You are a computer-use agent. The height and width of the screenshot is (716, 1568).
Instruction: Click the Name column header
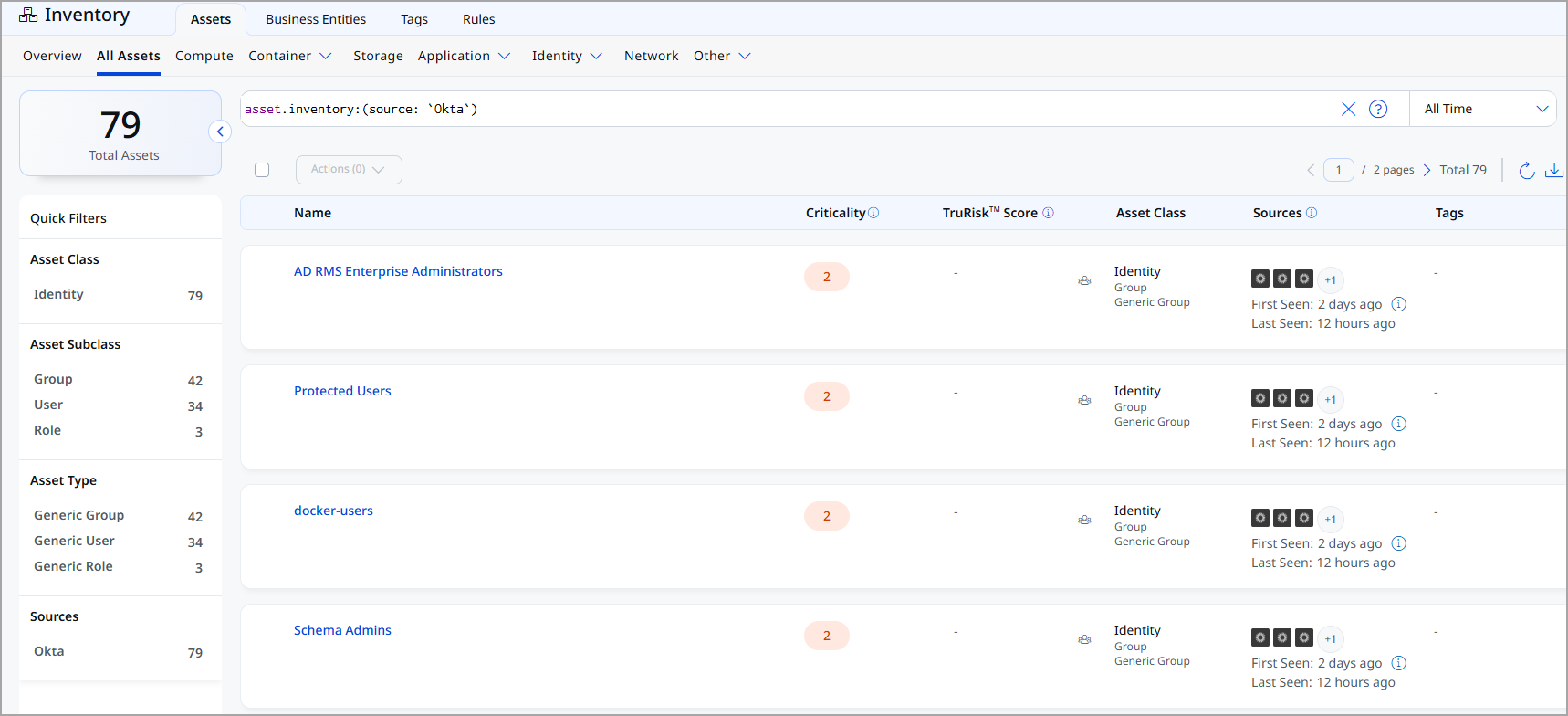coord(312,213)
